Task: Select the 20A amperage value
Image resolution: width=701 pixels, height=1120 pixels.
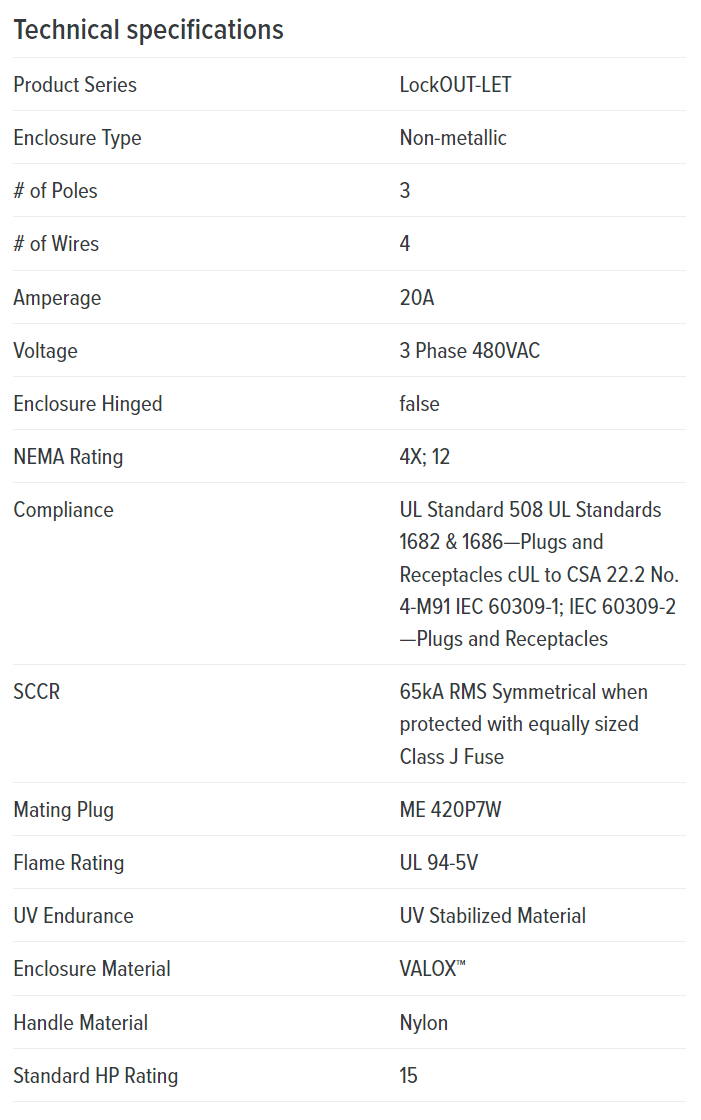Action: (417, 297)
